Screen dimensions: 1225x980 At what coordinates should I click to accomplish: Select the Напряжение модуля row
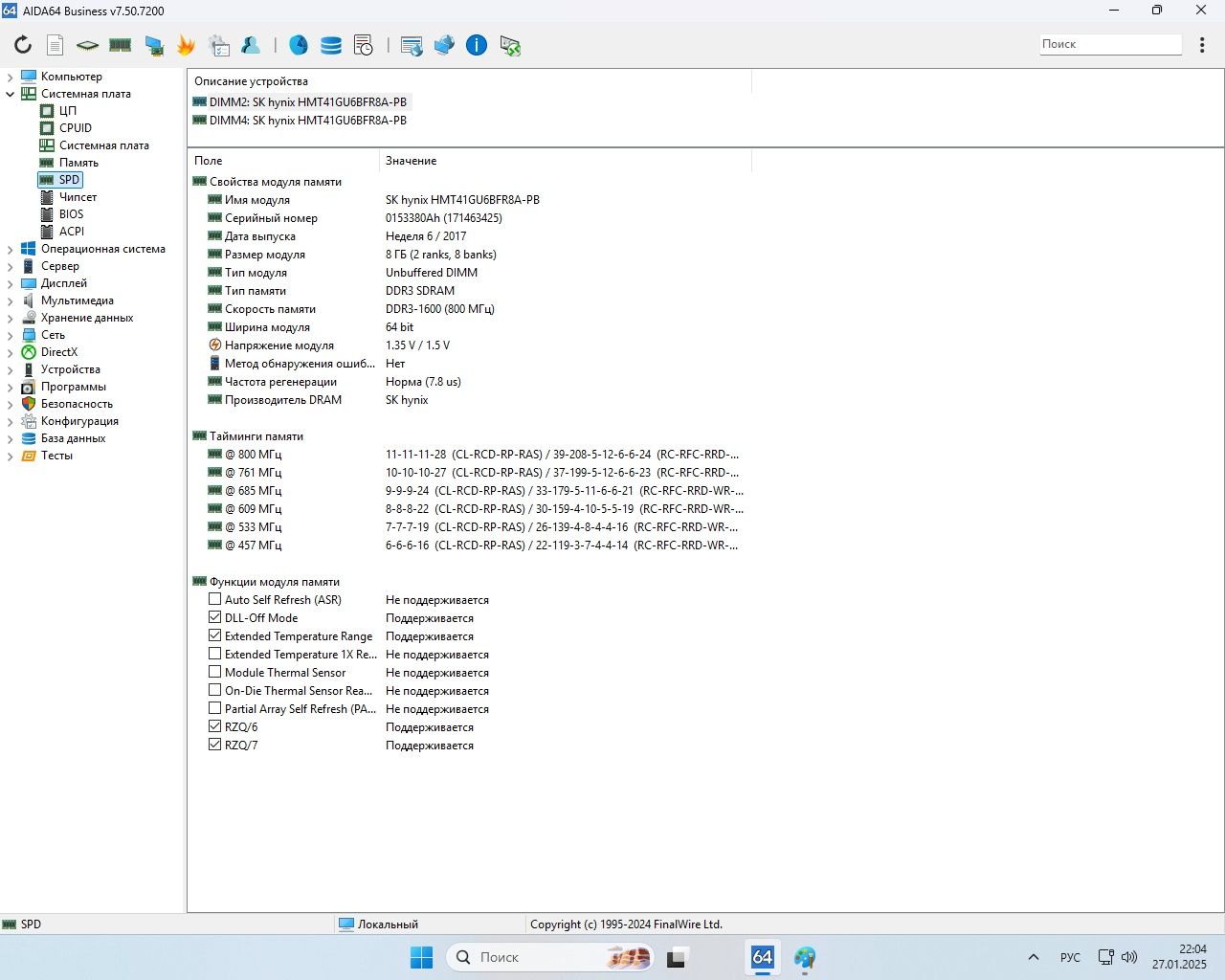(469, 345)
